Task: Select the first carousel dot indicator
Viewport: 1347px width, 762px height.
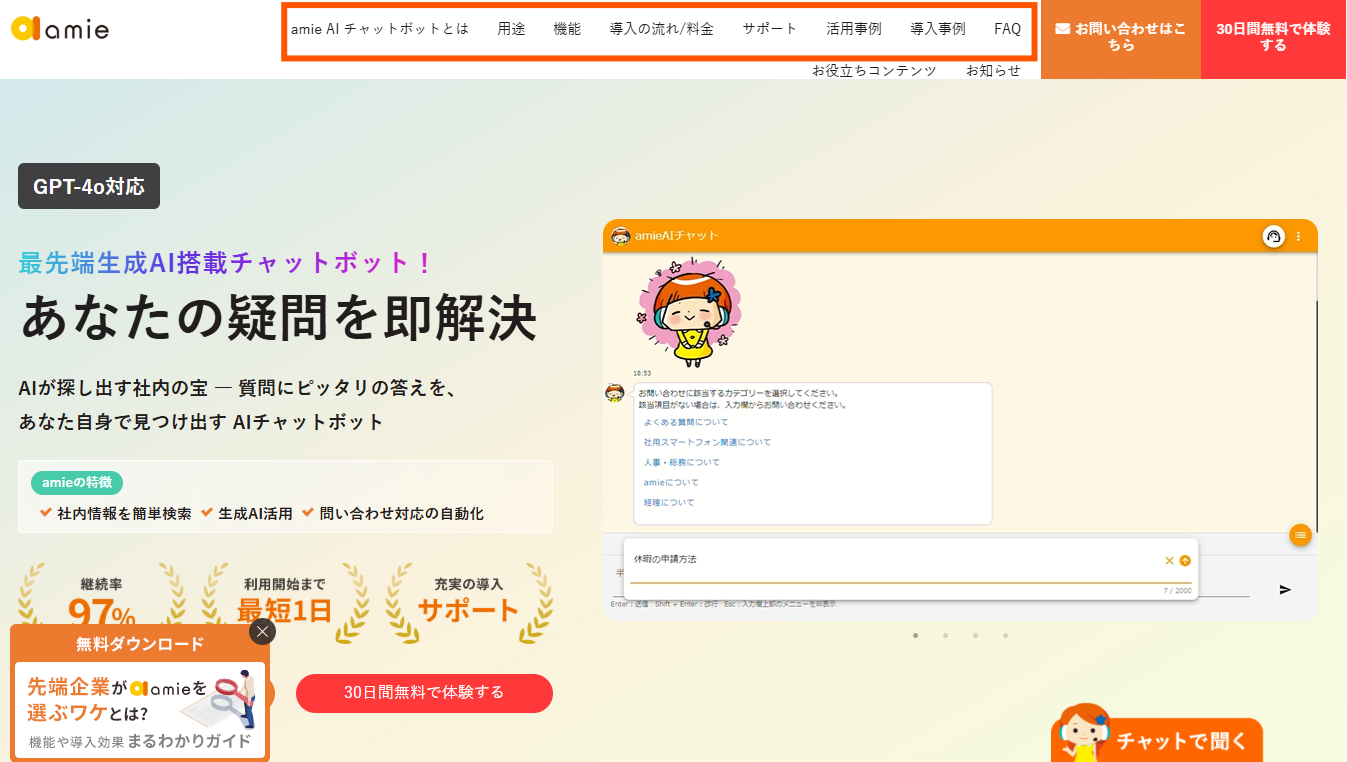Action: [915, 635]
